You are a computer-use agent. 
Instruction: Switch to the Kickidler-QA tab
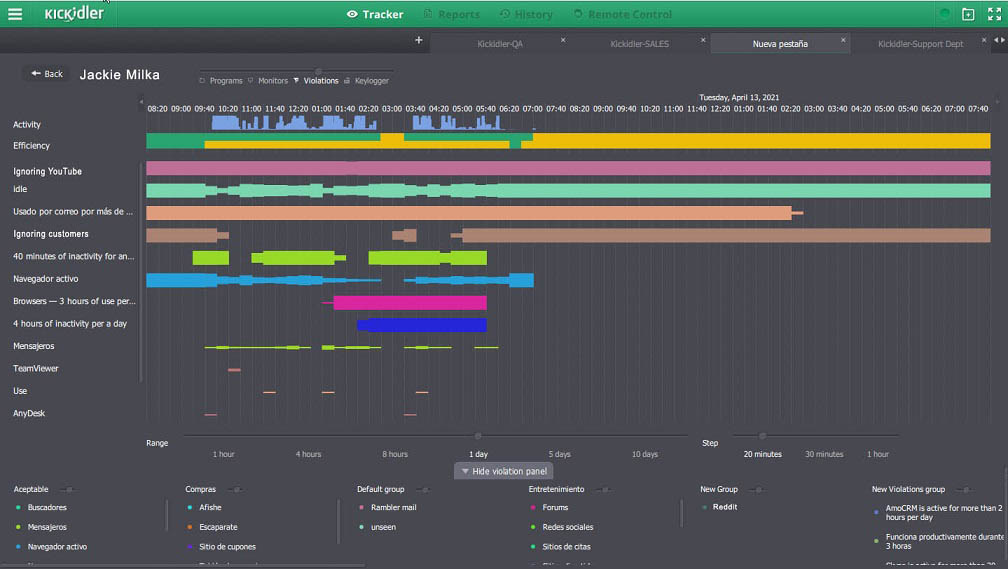click(x=500, y=44)
